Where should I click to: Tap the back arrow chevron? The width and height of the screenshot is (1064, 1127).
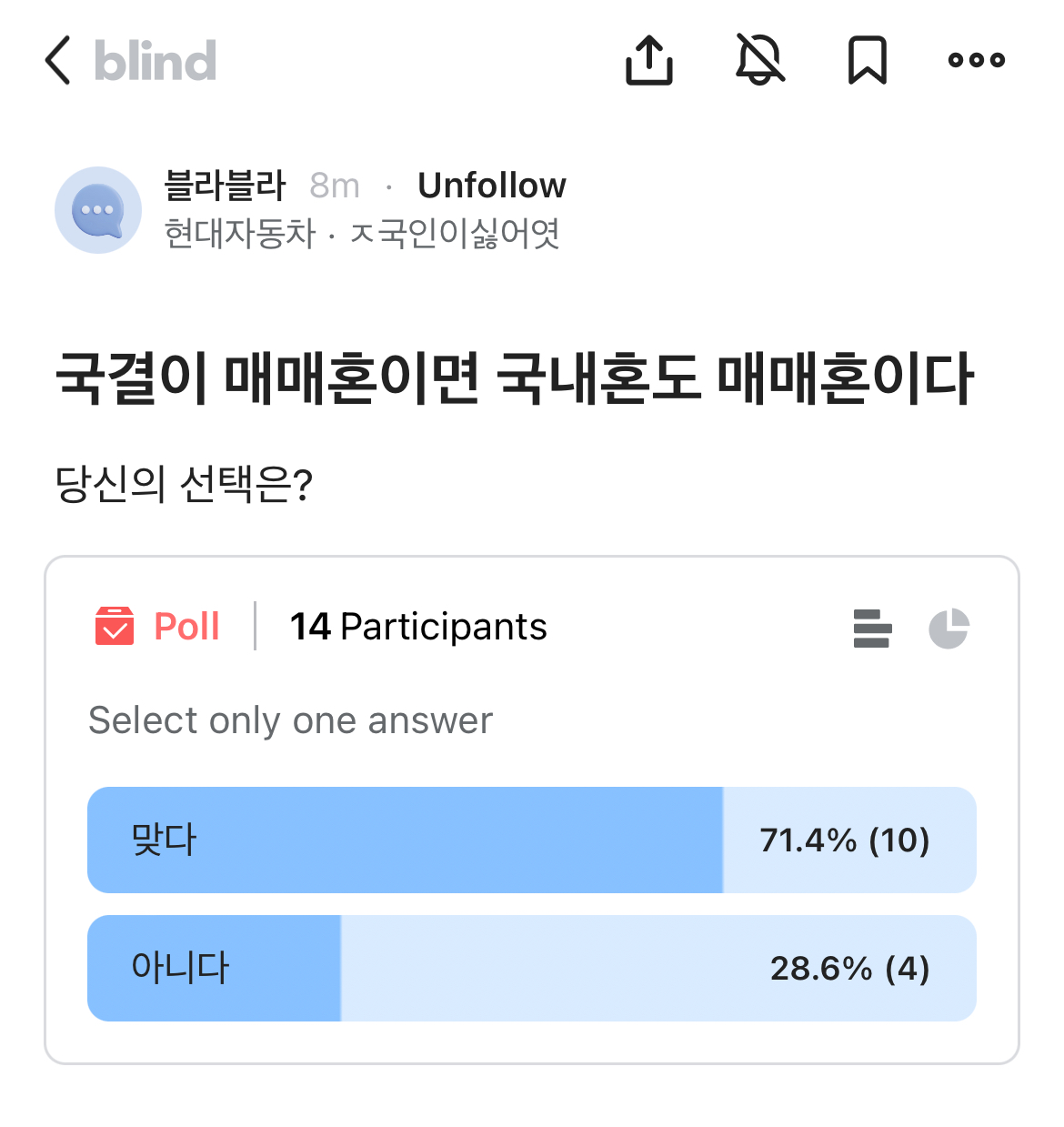point(58,61)
